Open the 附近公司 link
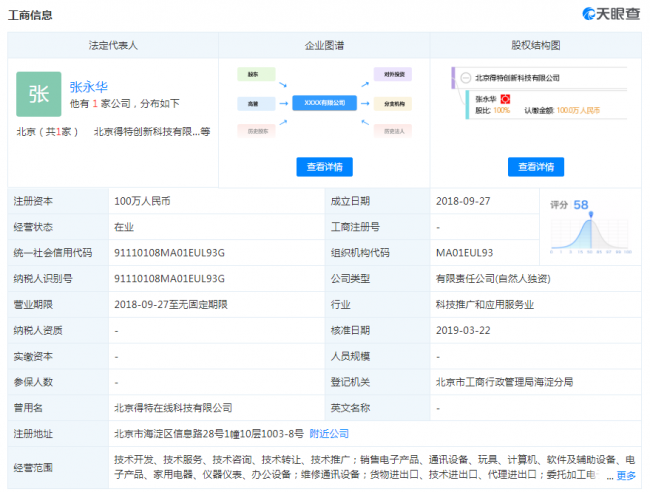Screen dimensions: 650x492 329,434
